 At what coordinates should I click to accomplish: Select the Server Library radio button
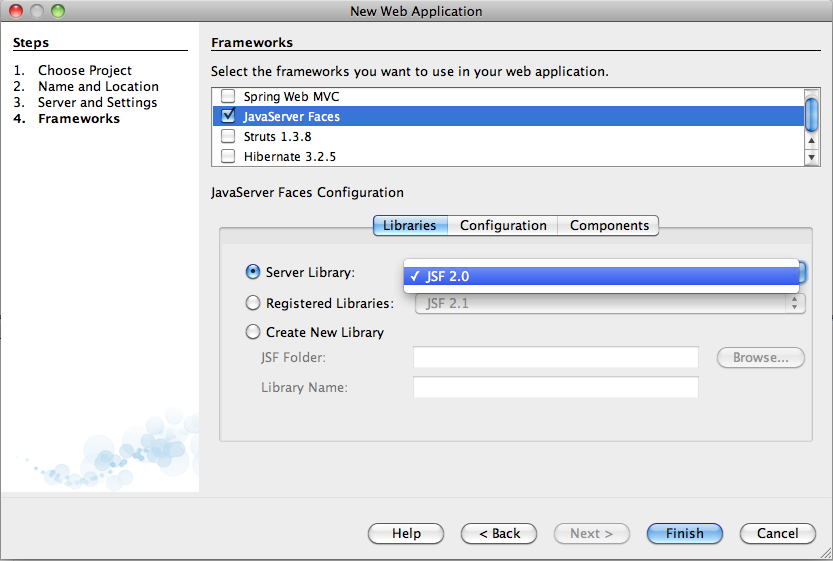coord(253,272)
